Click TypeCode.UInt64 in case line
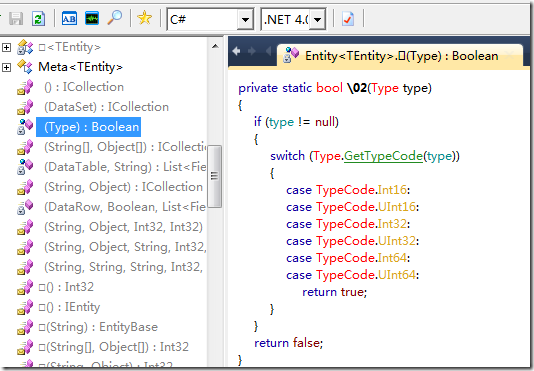534x371 pixels. pos(366,275)
